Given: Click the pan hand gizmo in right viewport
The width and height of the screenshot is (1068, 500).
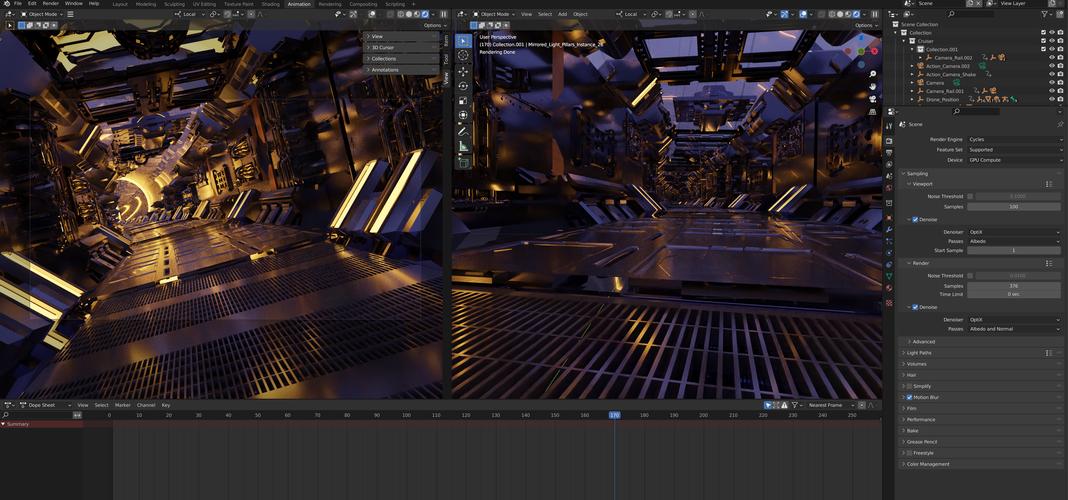Looking at the screenshot, I should (873, 87).
